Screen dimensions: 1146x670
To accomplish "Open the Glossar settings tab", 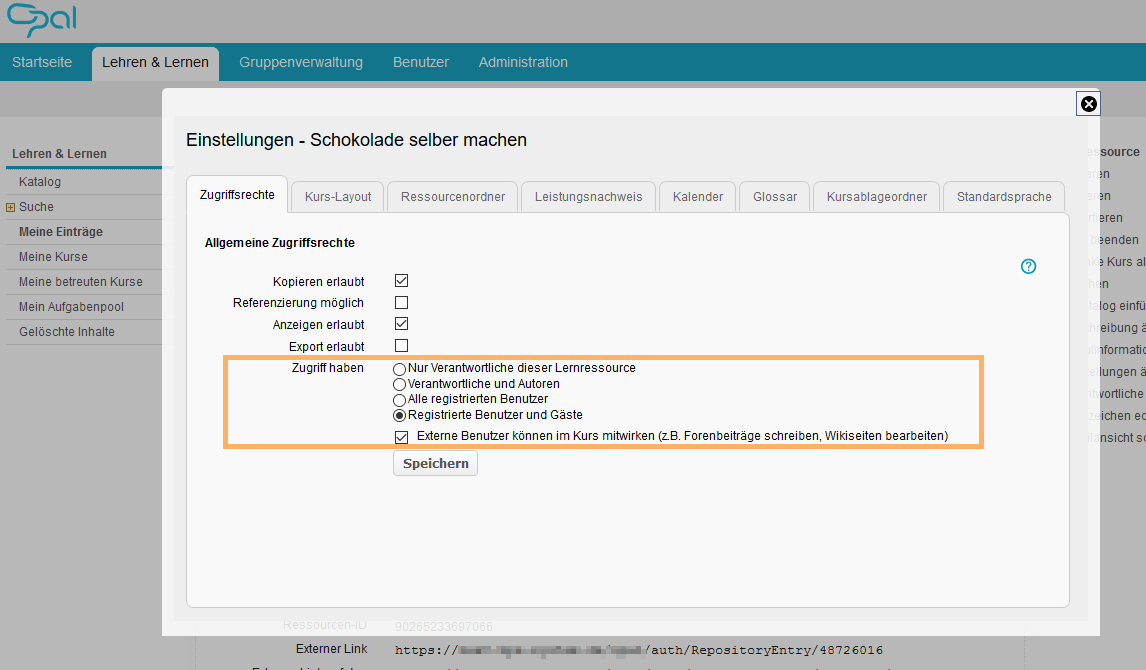I will tap(774, 196).
